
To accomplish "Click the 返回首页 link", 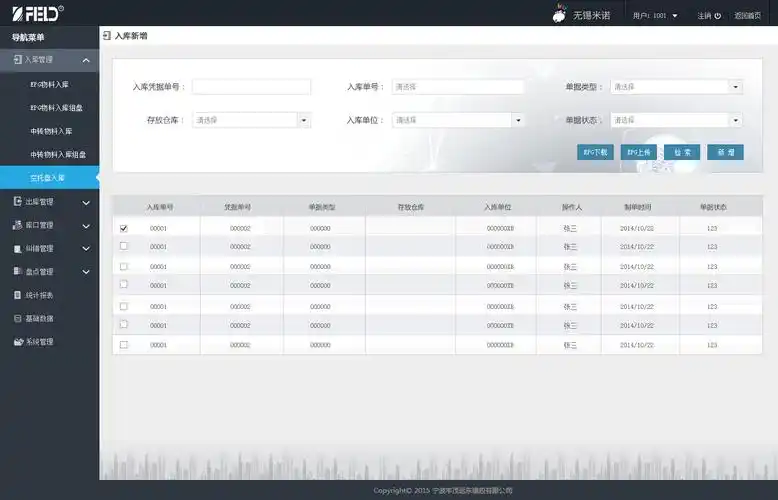I will (748, 16).
